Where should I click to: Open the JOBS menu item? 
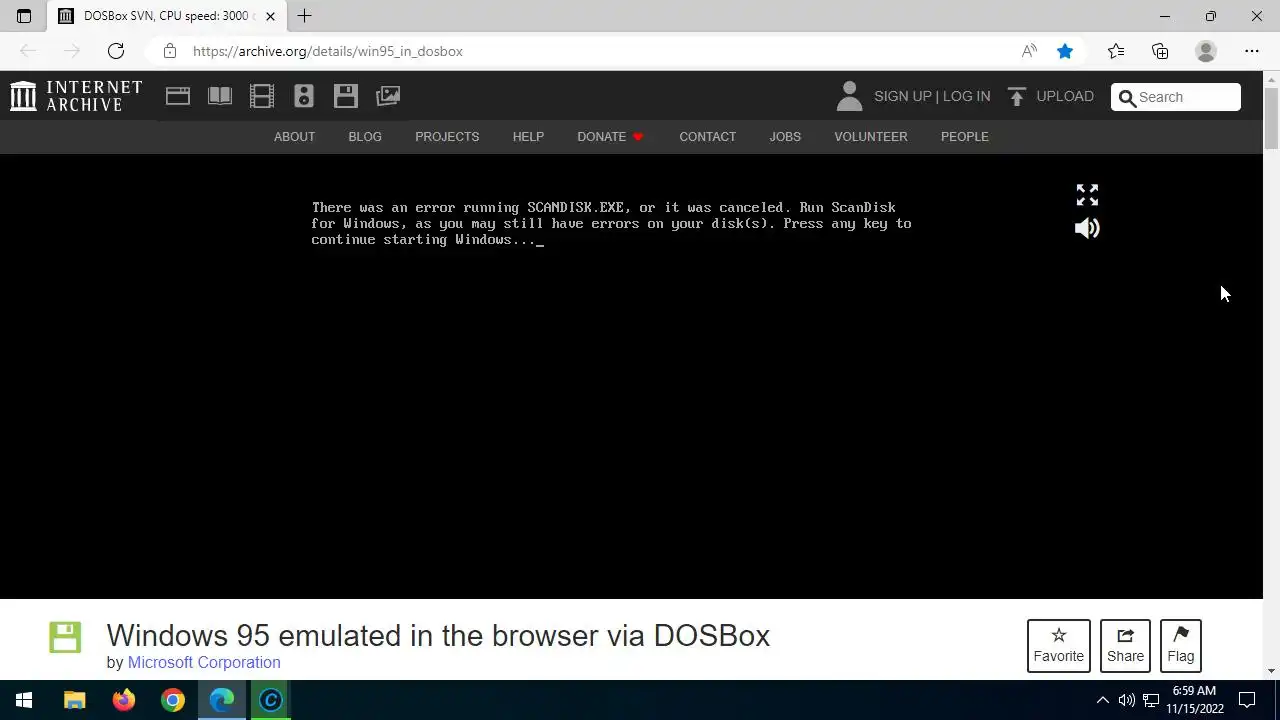(x=785, y=136)
